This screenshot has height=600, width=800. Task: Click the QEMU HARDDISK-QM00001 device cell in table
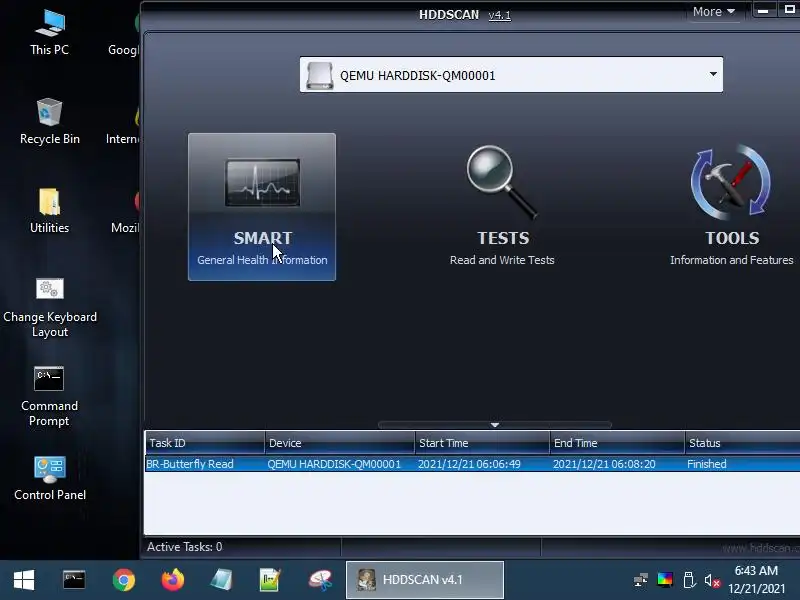(x=334, y=464)
